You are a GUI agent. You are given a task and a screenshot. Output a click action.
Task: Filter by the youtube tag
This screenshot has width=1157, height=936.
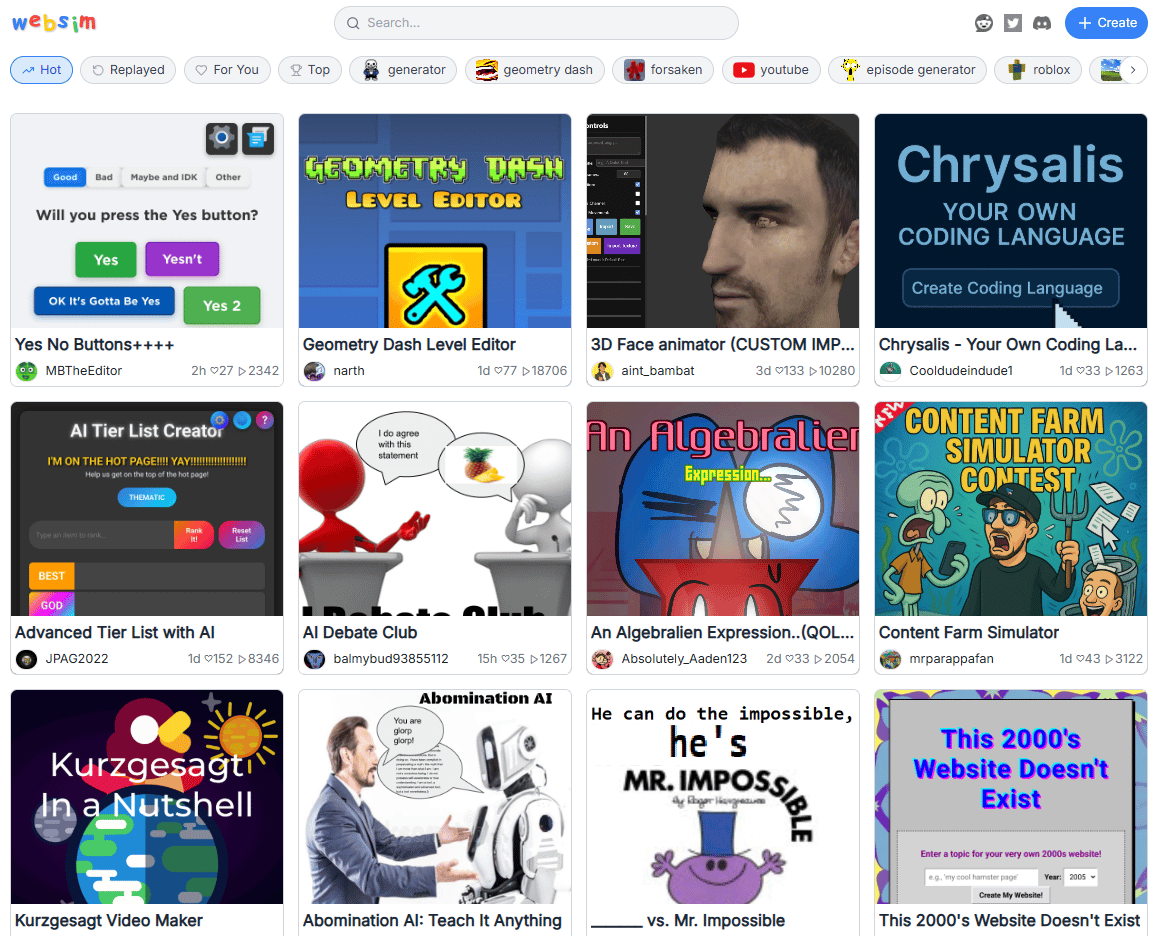(770, 70)
